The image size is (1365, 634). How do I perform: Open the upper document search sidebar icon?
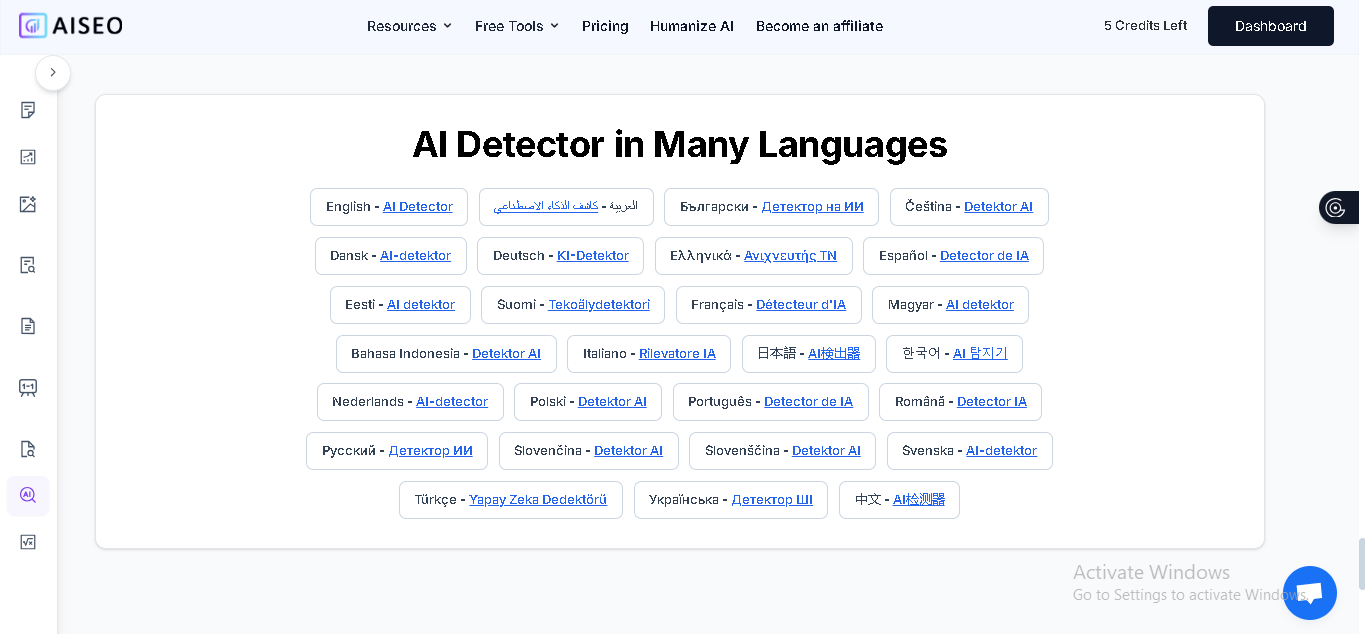click(x=28, y=265)
